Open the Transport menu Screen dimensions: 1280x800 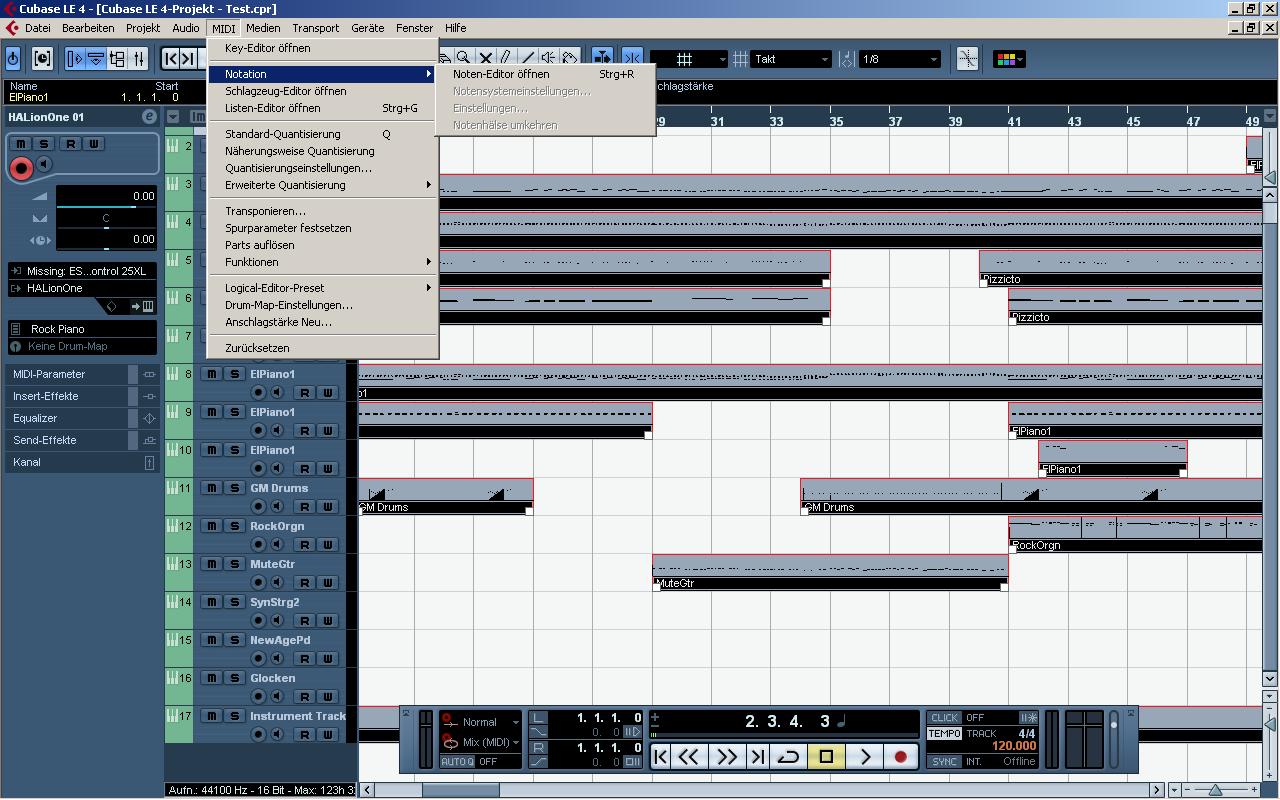point(315,28)
